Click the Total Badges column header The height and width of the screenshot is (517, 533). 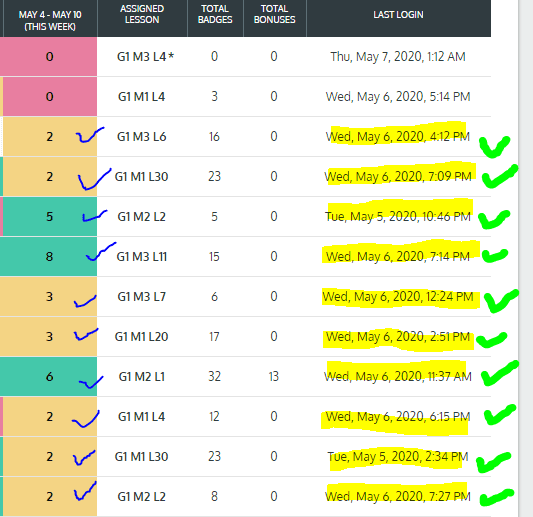(x=215, y=15)
